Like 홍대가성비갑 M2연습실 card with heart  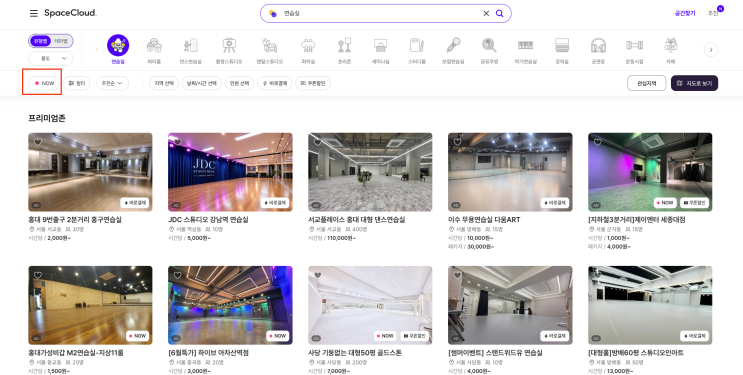[37, 275]
